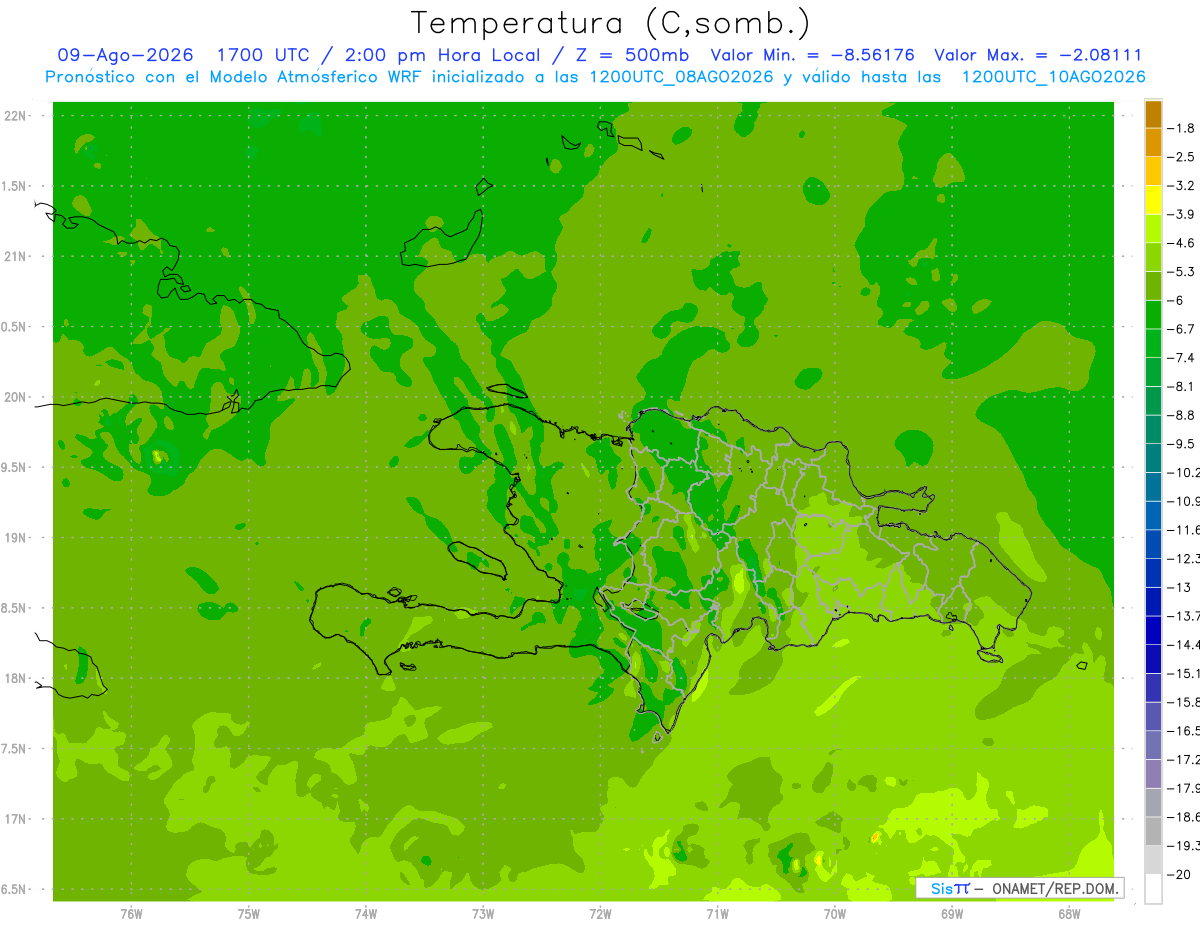Select the green band between -6 and -6.7

pos(1153,314)
